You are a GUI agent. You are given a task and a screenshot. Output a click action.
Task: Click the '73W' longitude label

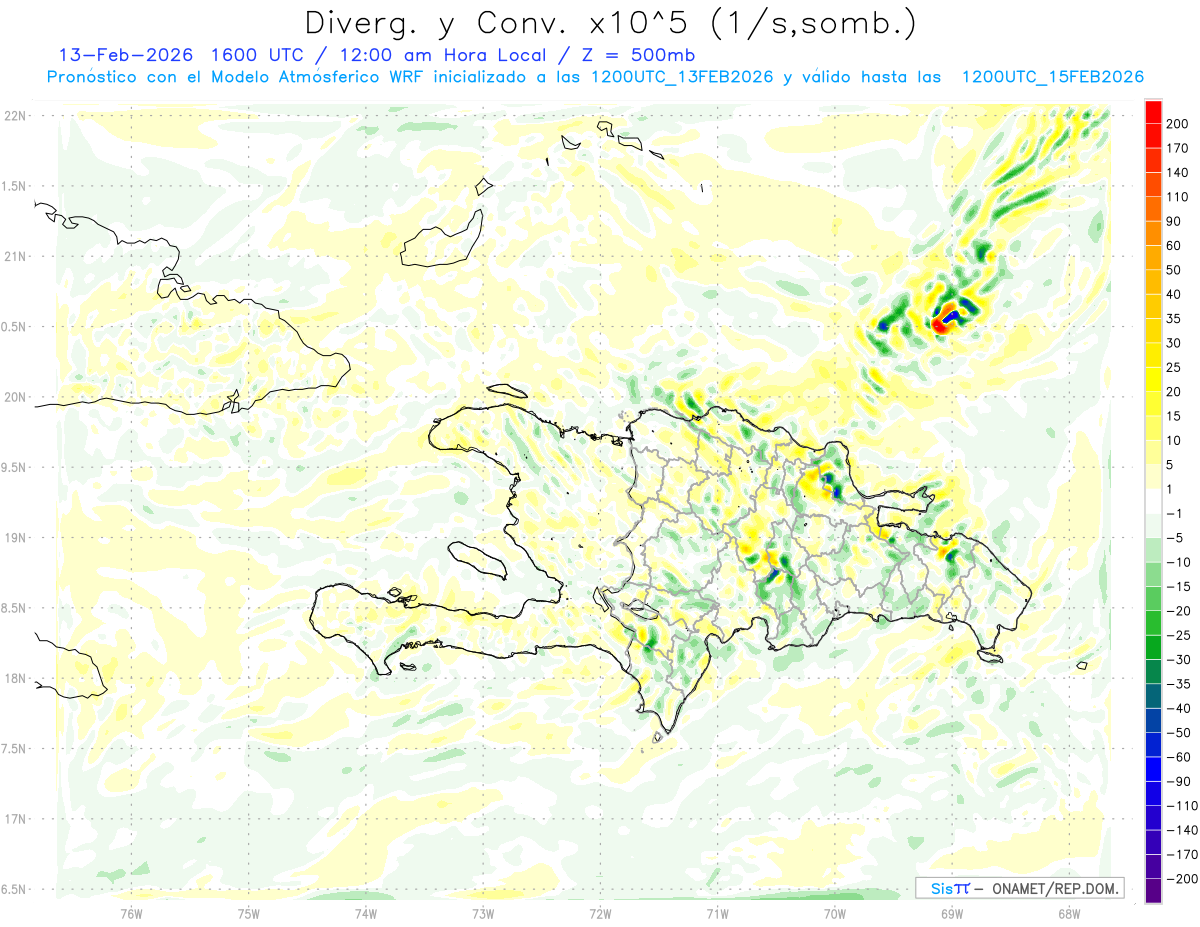(483, 914)
